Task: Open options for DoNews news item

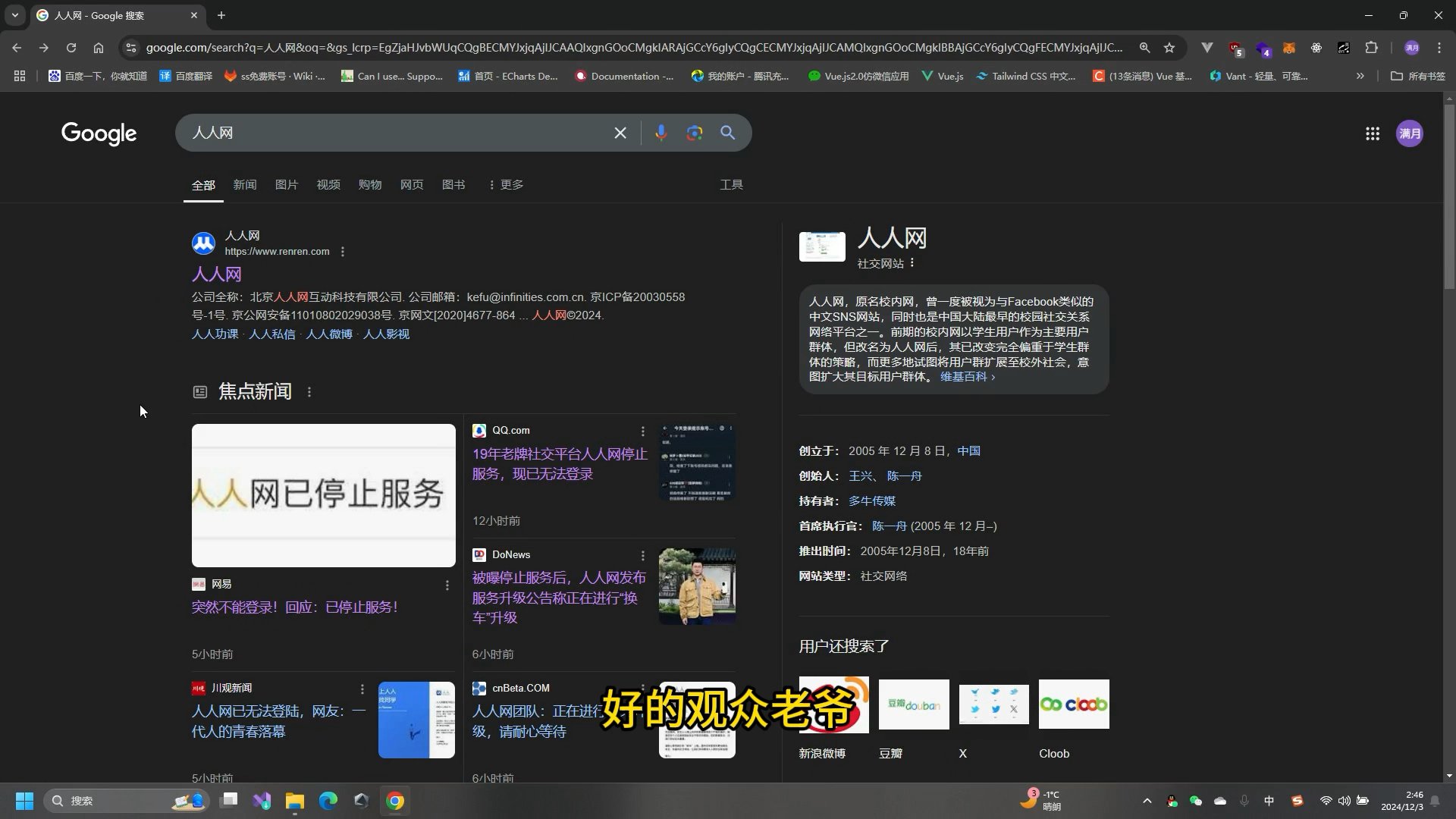Action: tap(643, 555)
